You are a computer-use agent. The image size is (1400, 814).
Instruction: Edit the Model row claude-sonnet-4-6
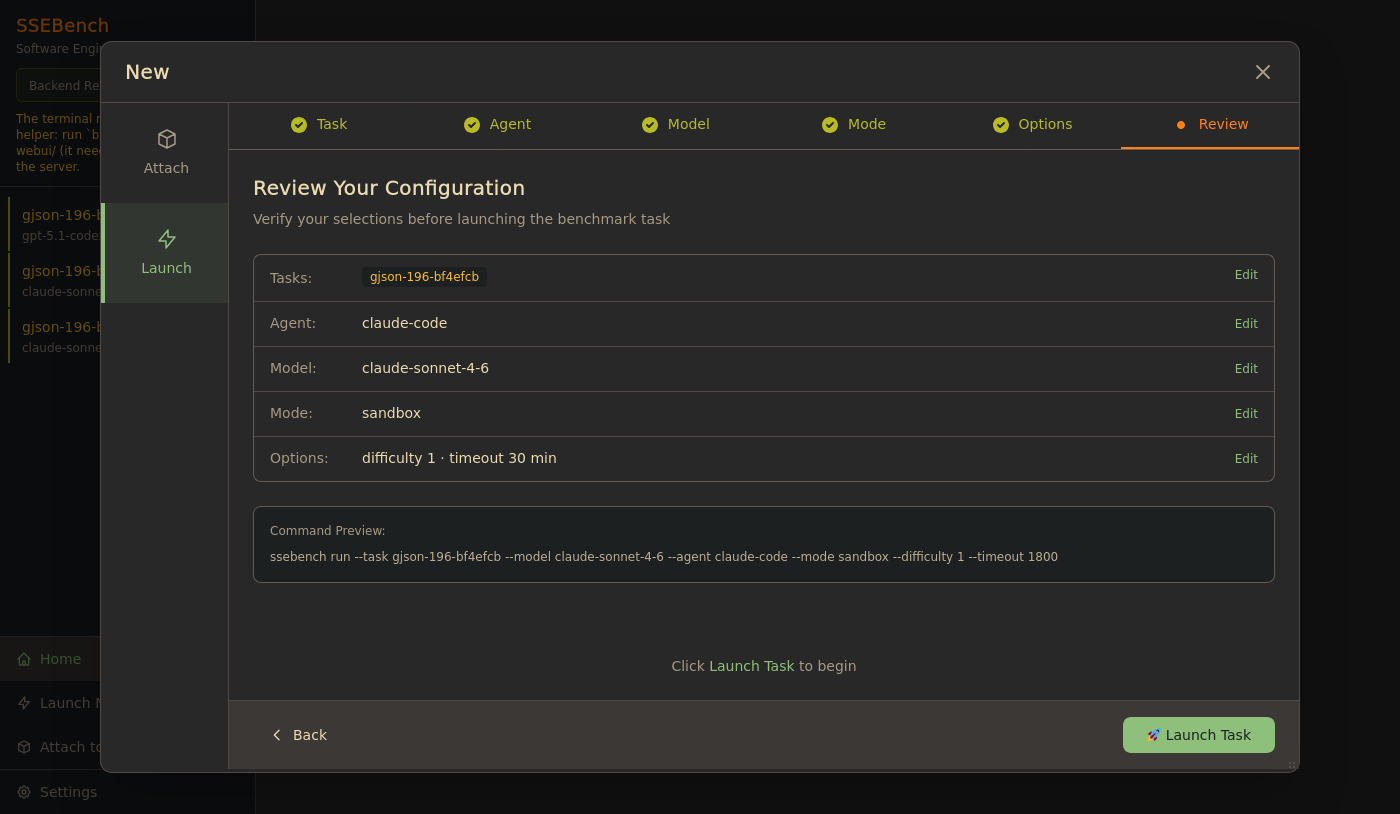(x=1246, y=369)
